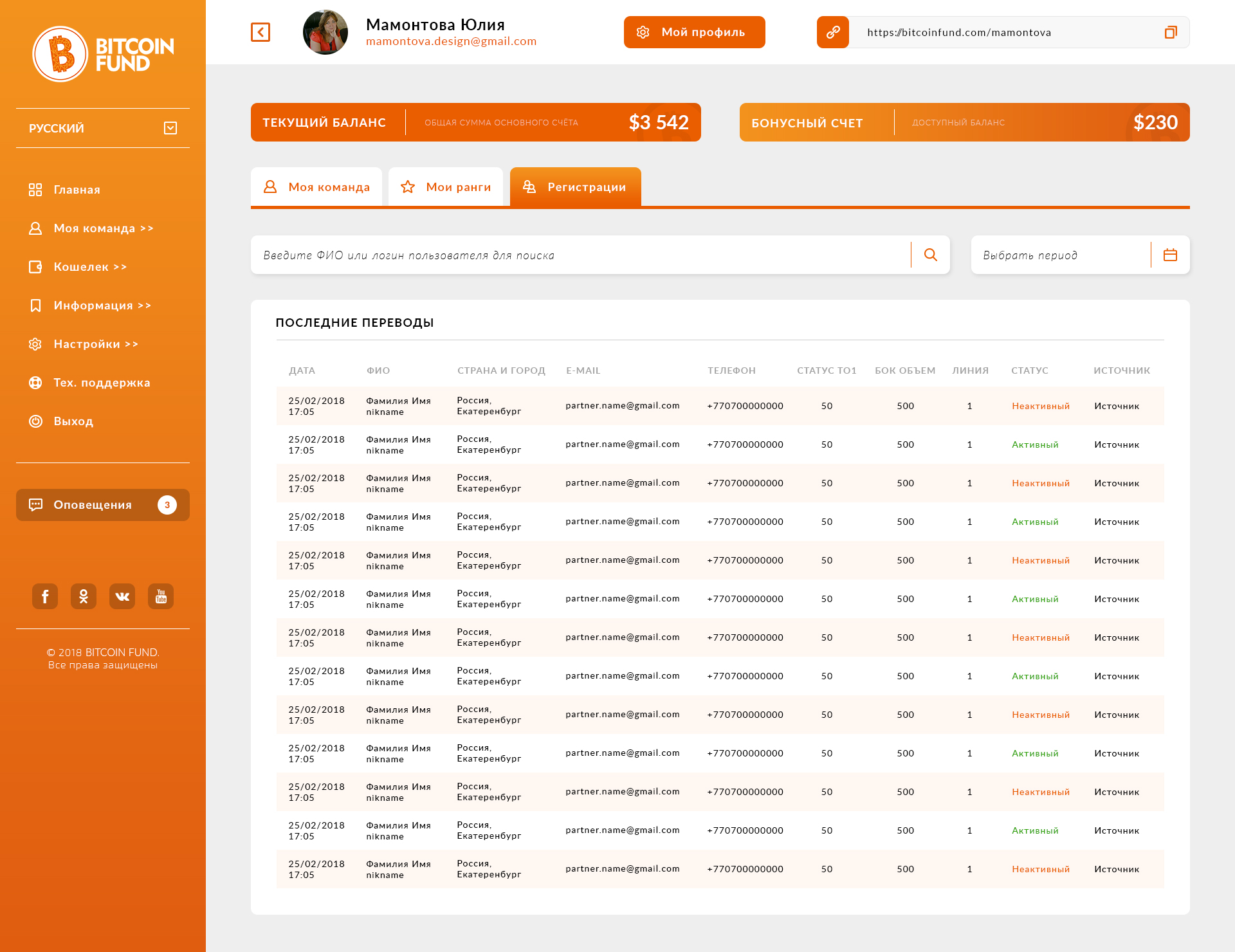Image resolution: width=1235 pixels, height=952 pixels.
Task: Open the Мой профиль button
Action: [695, 32]
